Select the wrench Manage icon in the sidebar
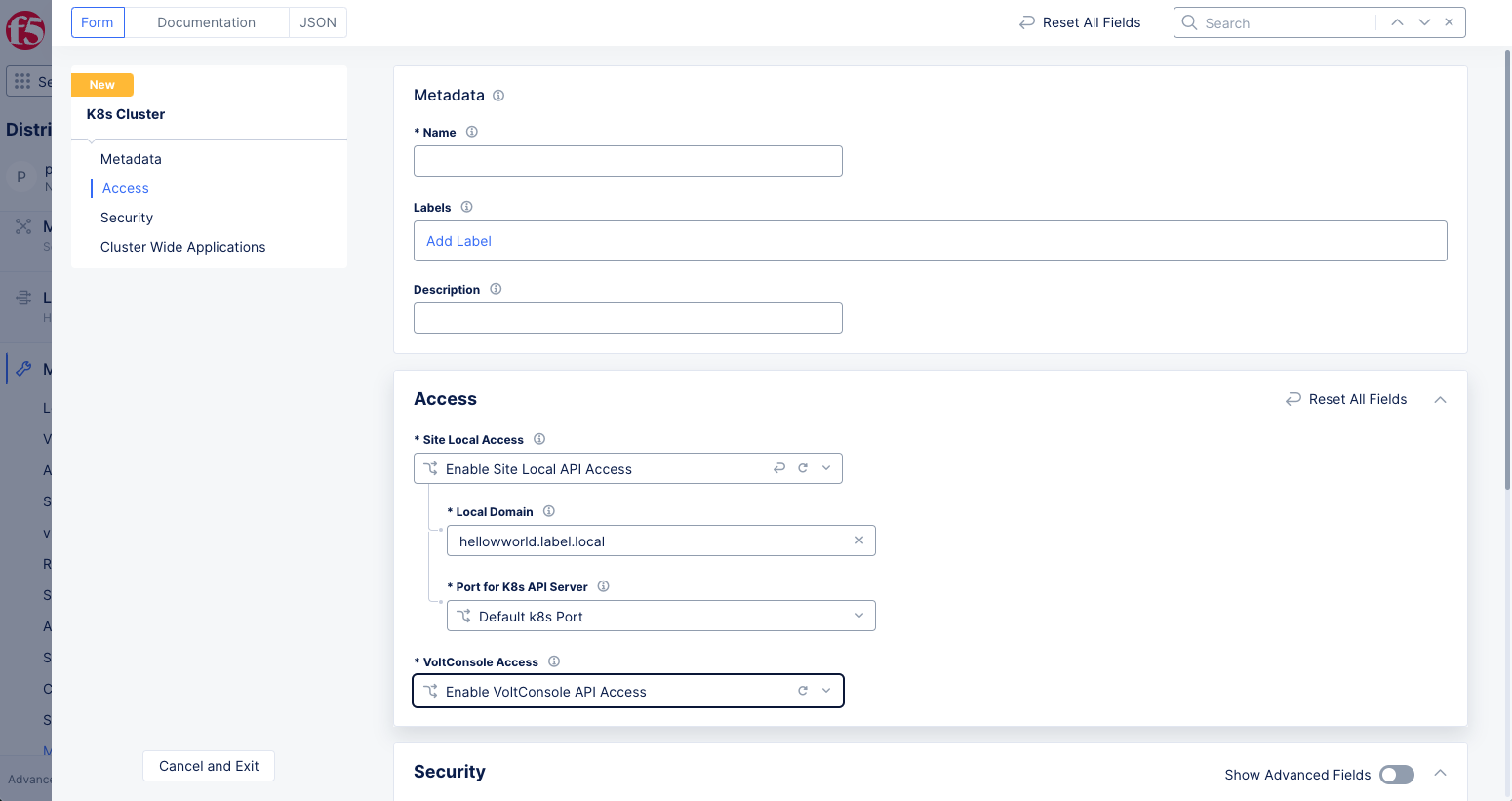This screenshot has width=1512, height=801. (x=26, y=368)
